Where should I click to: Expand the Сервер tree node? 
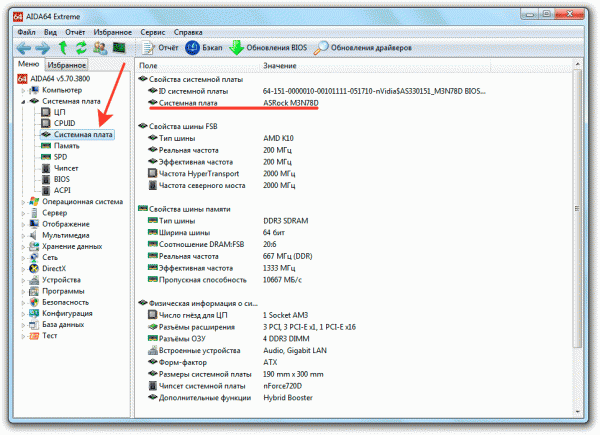23,213
